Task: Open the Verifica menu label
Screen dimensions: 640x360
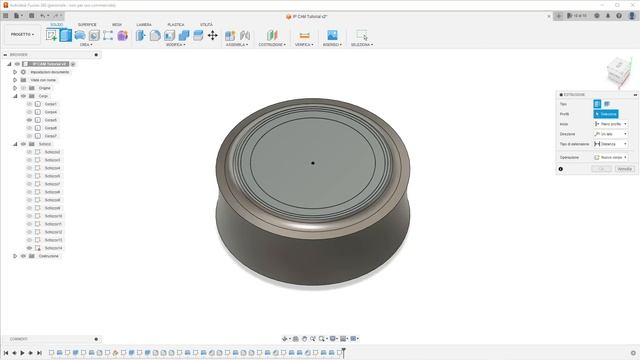Action: point(304,44)
